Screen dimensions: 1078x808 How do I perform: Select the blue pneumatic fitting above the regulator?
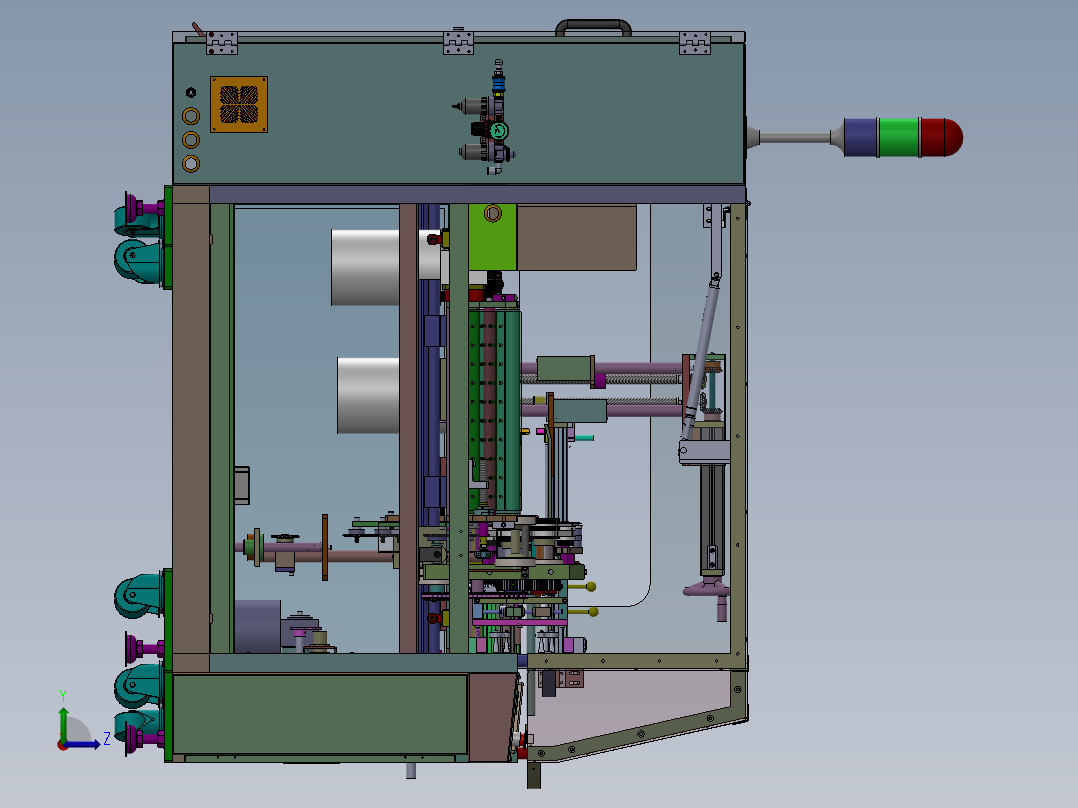click(x=498, y=84)
